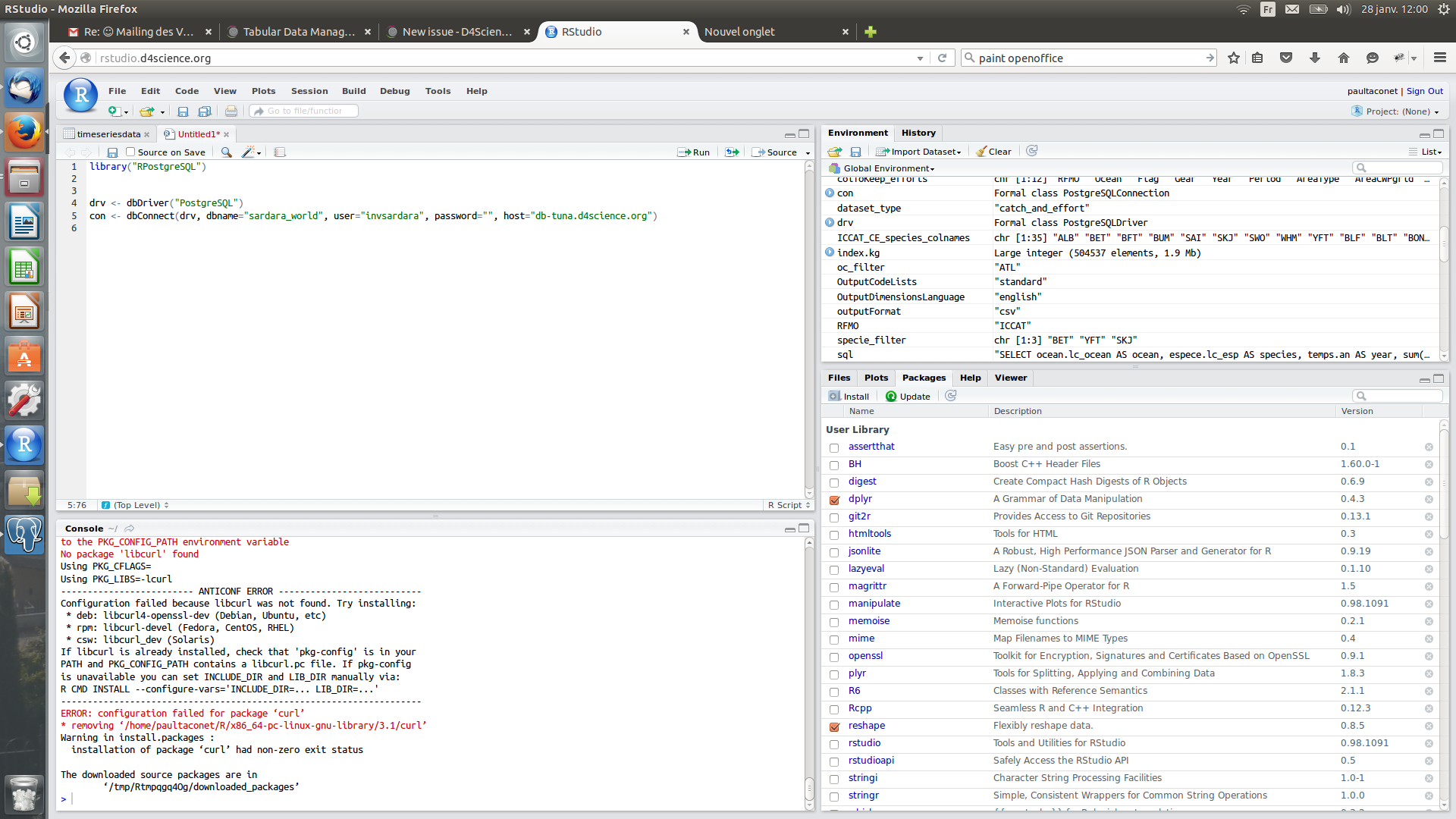
Task: Click the packages search field
Action: click(1398, 396)
